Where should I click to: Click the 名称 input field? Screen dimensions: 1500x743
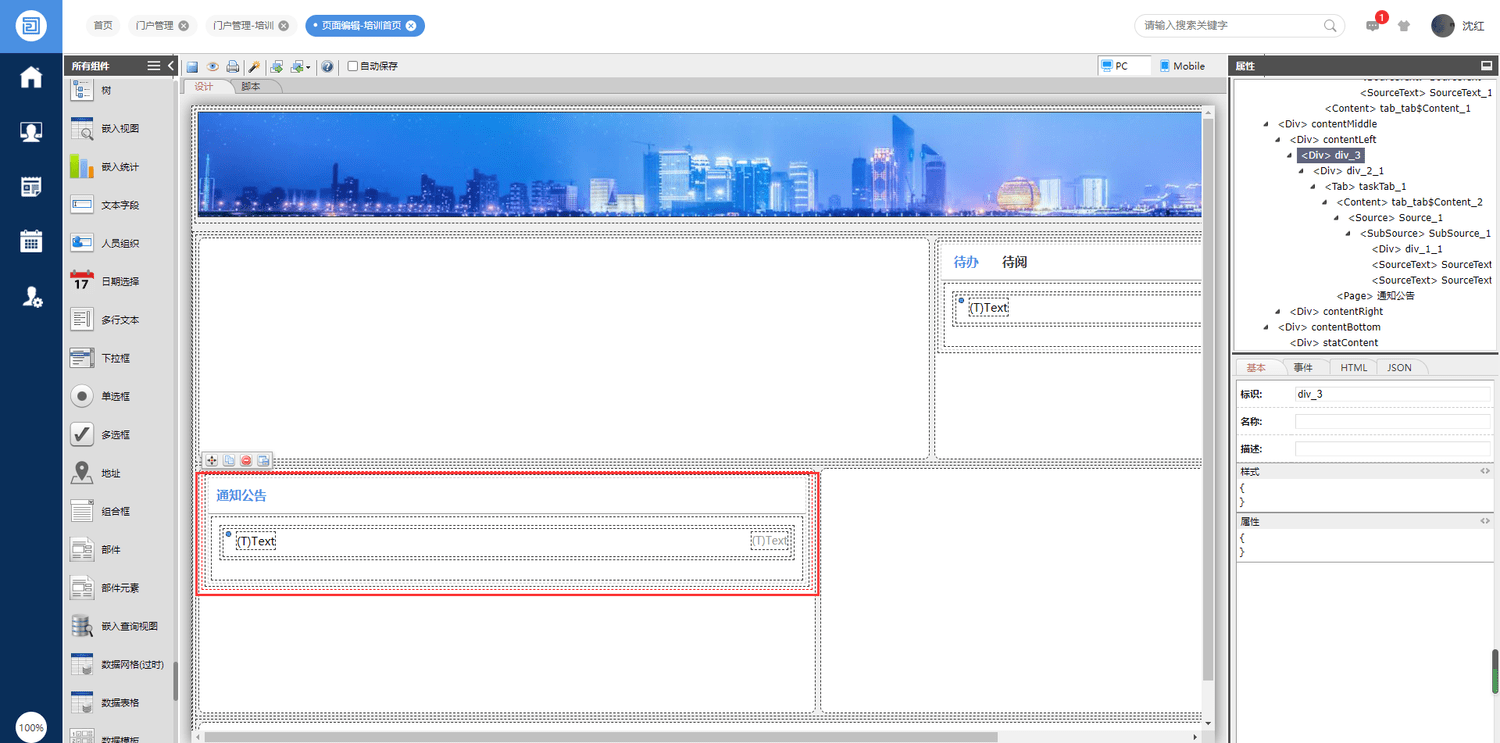pyautogui.click(x=1392, y=422)
